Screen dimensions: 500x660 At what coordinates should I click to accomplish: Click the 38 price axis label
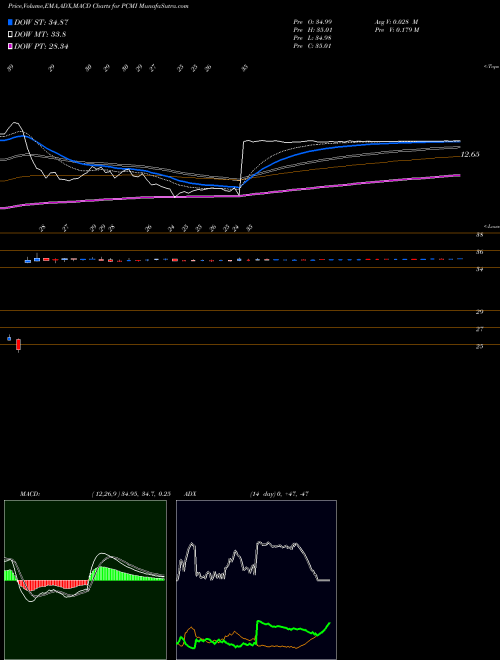[479, 235]
